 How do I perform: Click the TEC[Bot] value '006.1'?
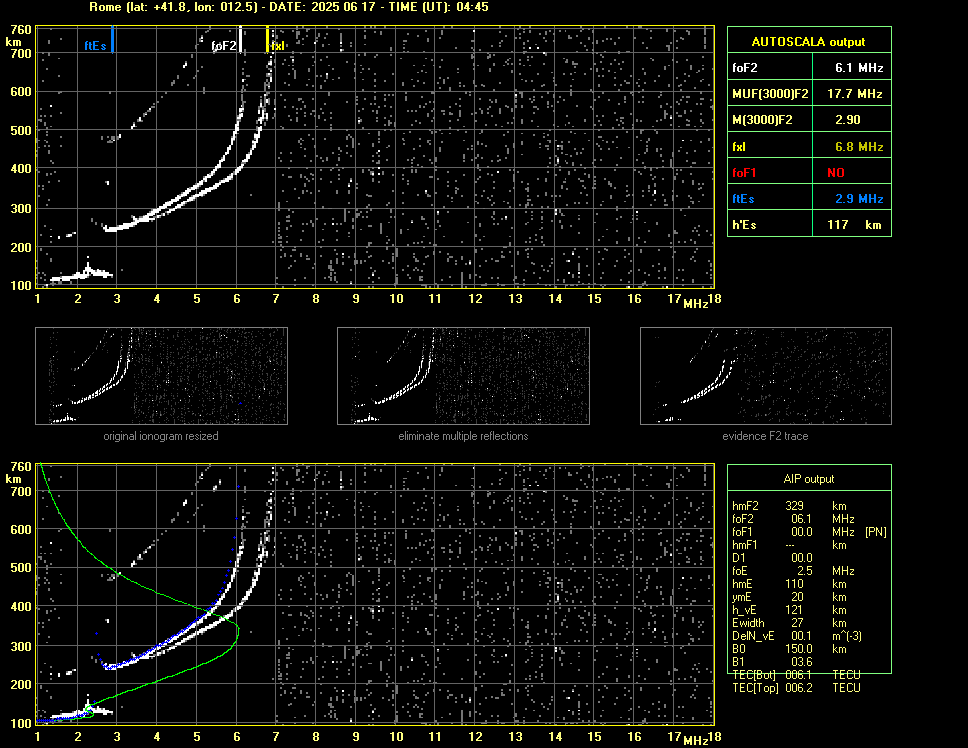click(799, 675)
